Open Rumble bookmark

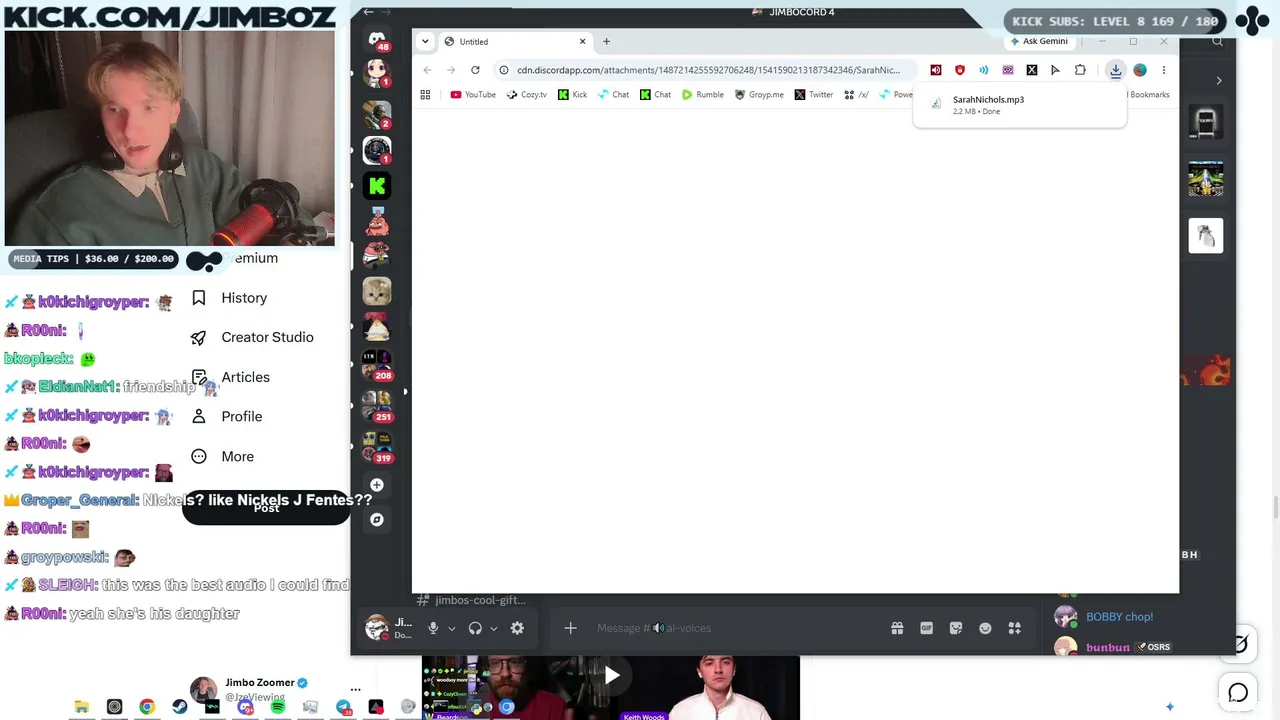703,95
